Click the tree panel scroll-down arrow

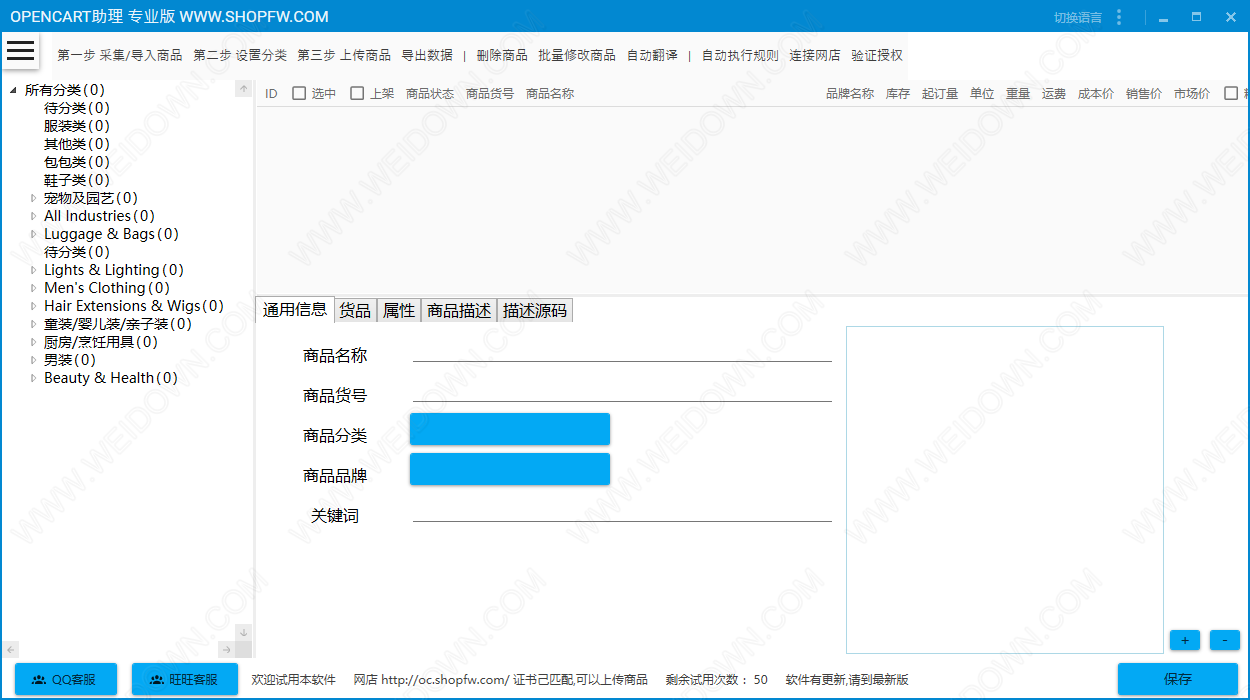click(x=243, y=632)
